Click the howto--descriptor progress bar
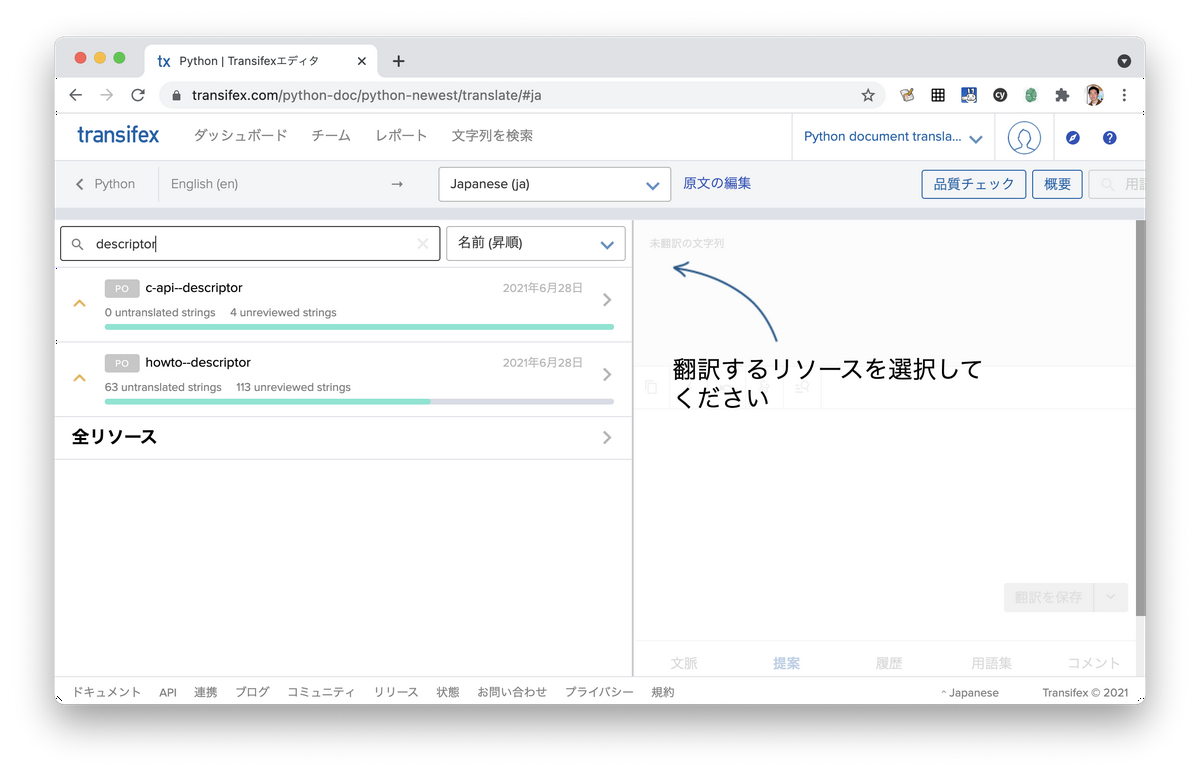 click(x=359, y=402)
